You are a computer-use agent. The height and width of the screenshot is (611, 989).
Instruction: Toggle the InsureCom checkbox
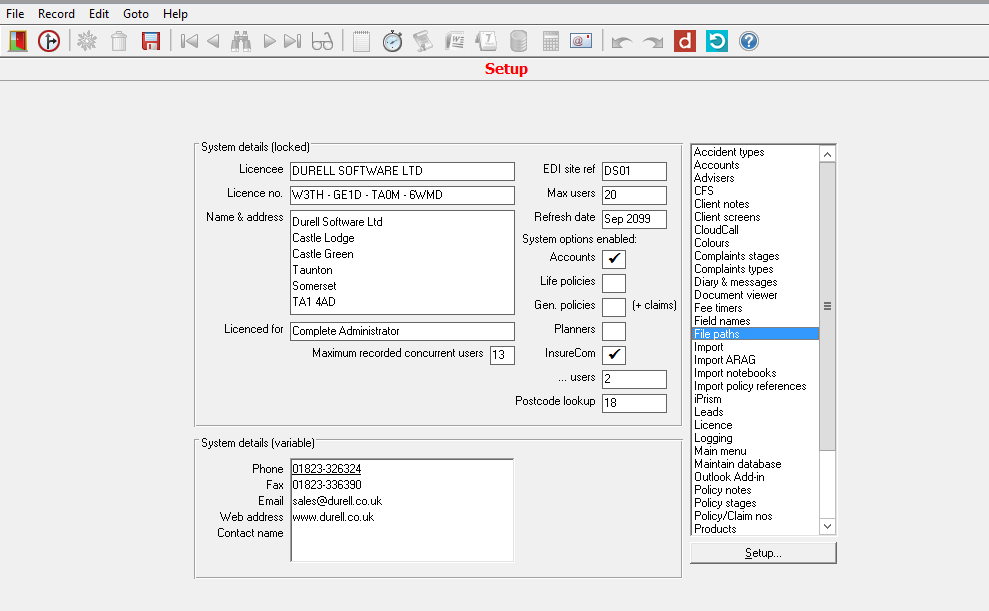614,354
